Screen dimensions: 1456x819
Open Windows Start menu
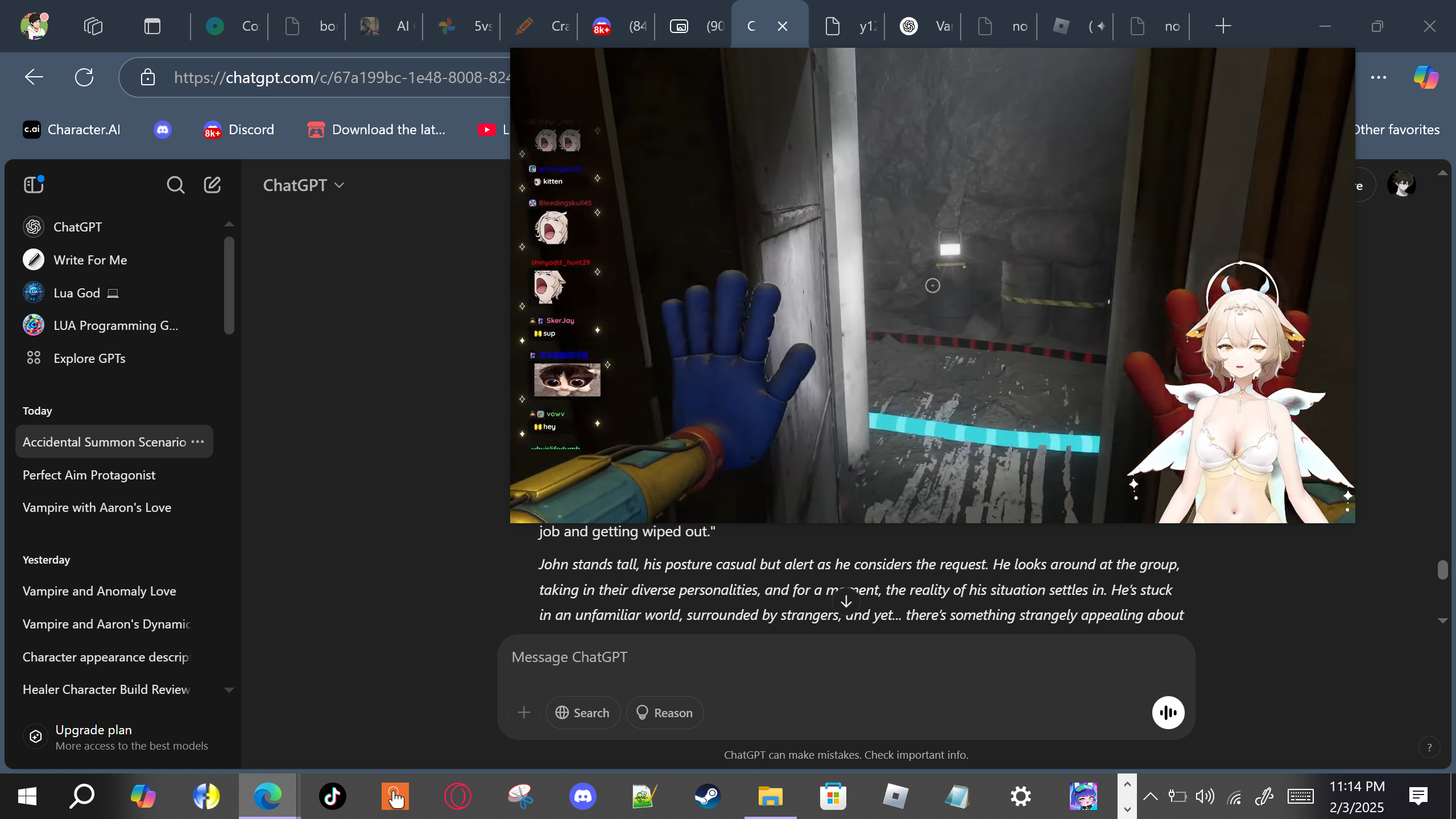point(27,796)
